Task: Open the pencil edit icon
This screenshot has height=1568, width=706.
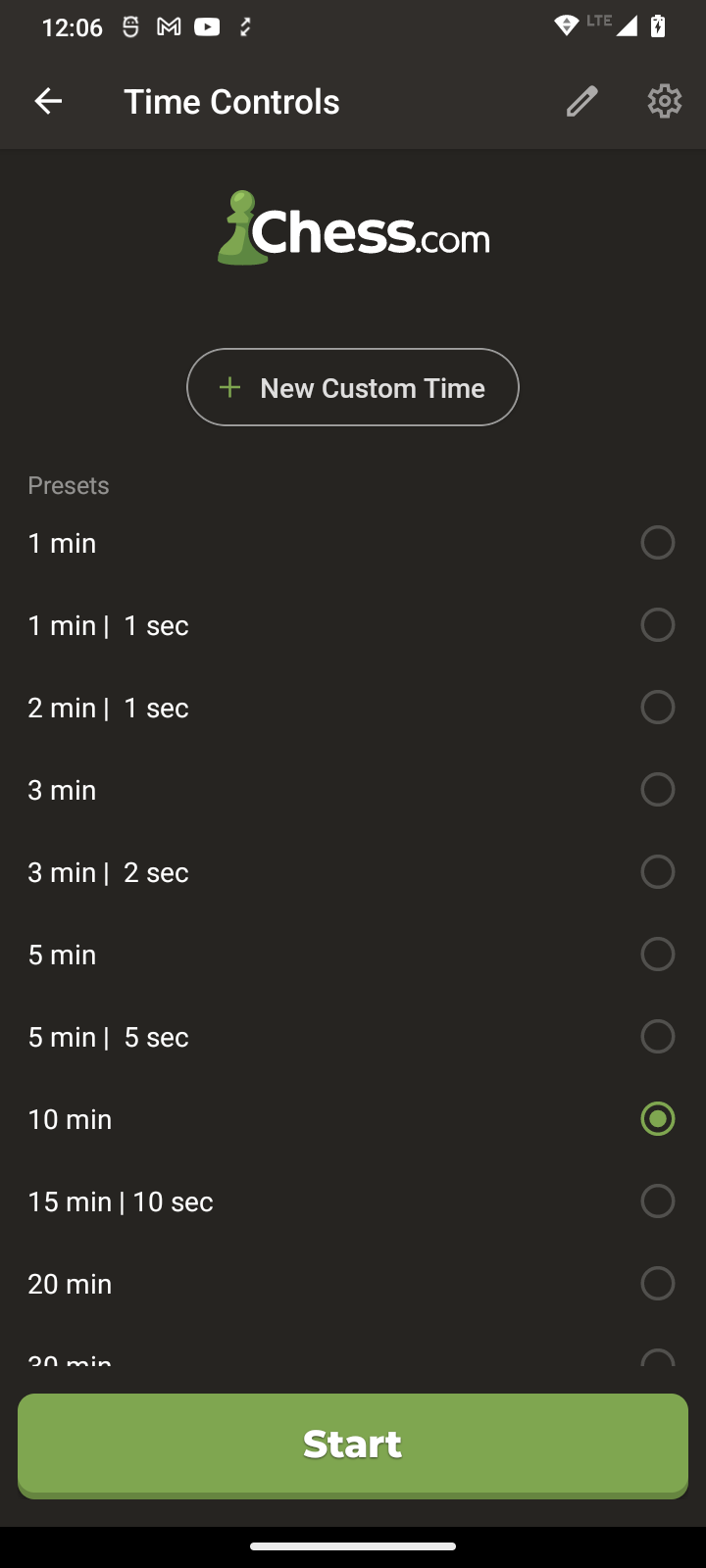Action: coord(581,101)
